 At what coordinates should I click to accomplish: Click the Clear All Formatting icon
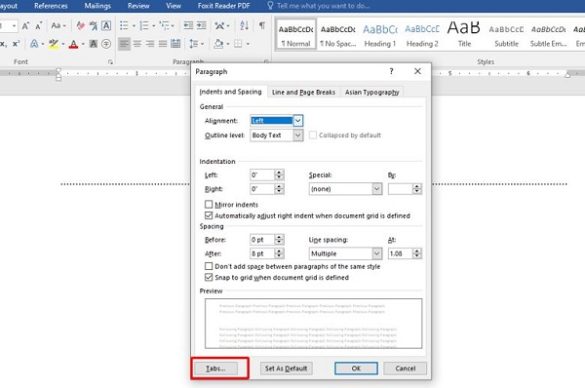pos(80,26)
